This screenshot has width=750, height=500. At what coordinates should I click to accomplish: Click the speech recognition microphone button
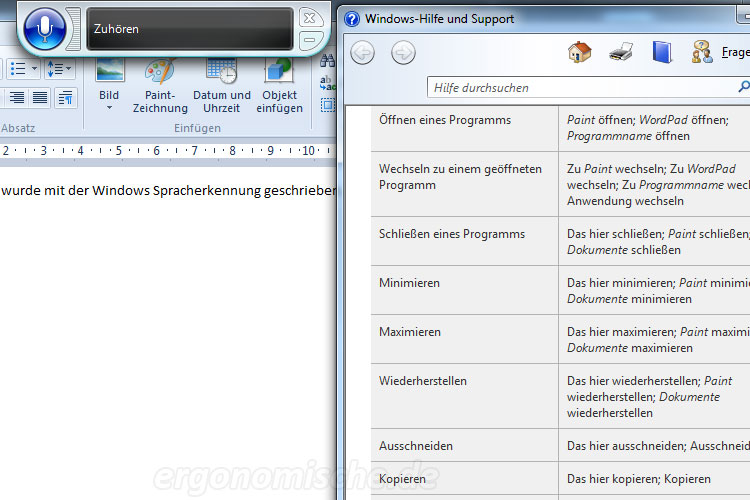pyautogui.click(x=44, y=28)
